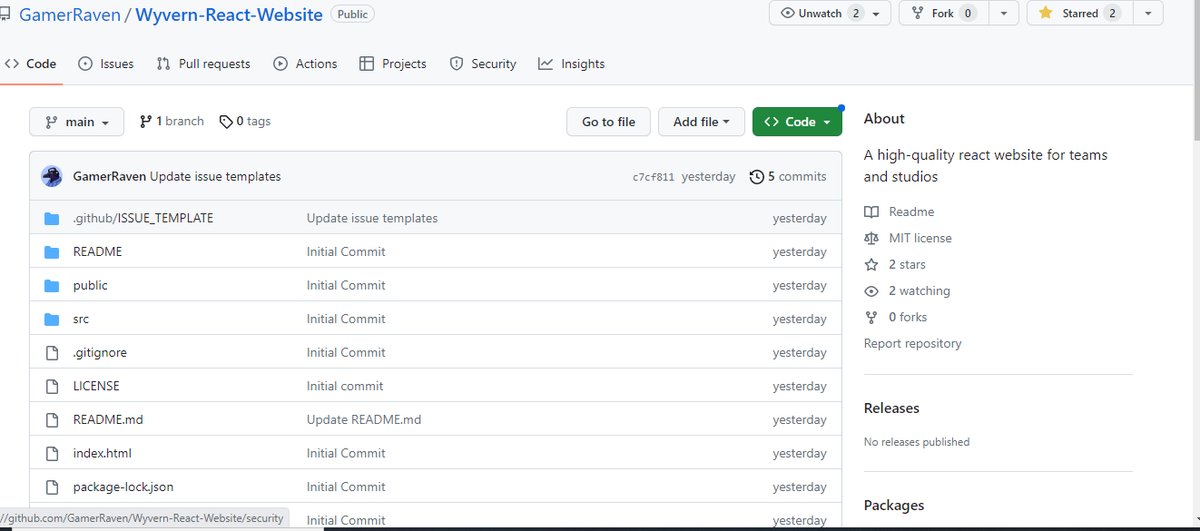Click the eye icon beside 2 watching

(872, 291)
